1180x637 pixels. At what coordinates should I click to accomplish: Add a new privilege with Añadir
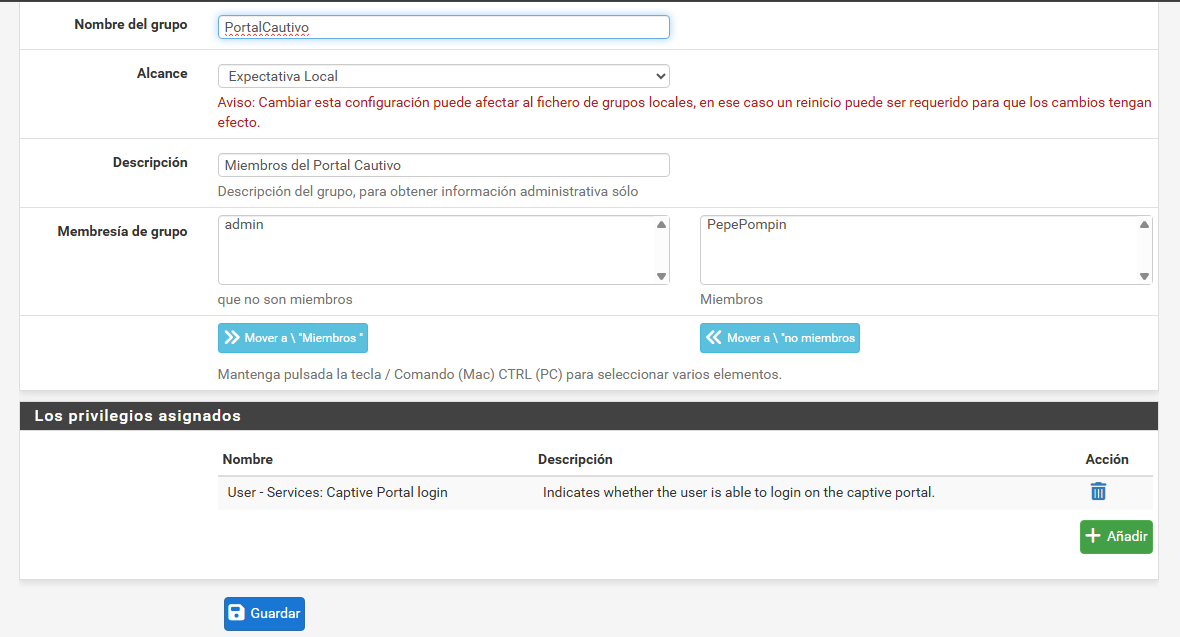click(x=1116, y=537)
